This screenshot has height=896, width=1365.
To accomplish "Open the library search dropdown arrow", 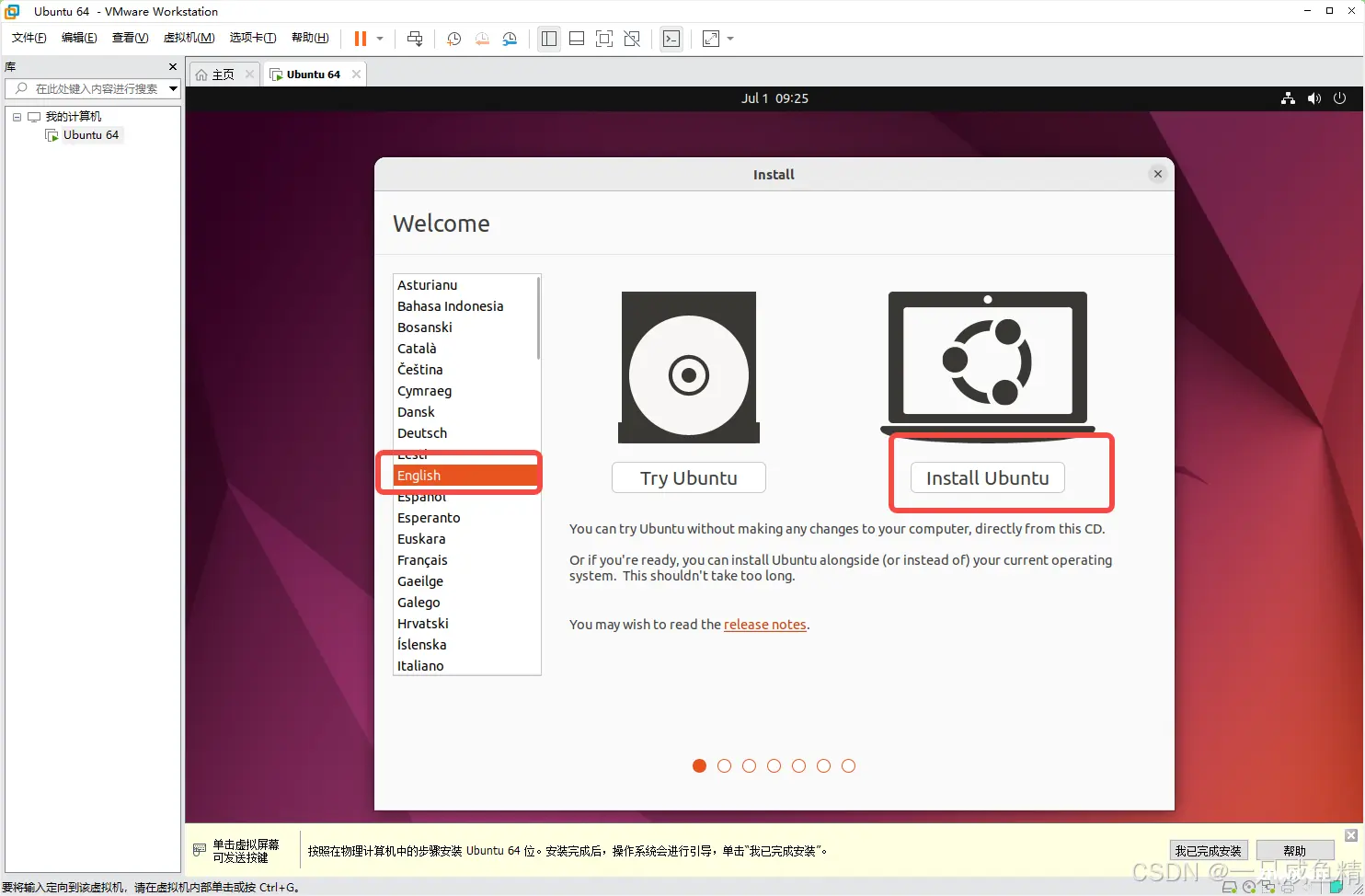I will coord(173,88).
